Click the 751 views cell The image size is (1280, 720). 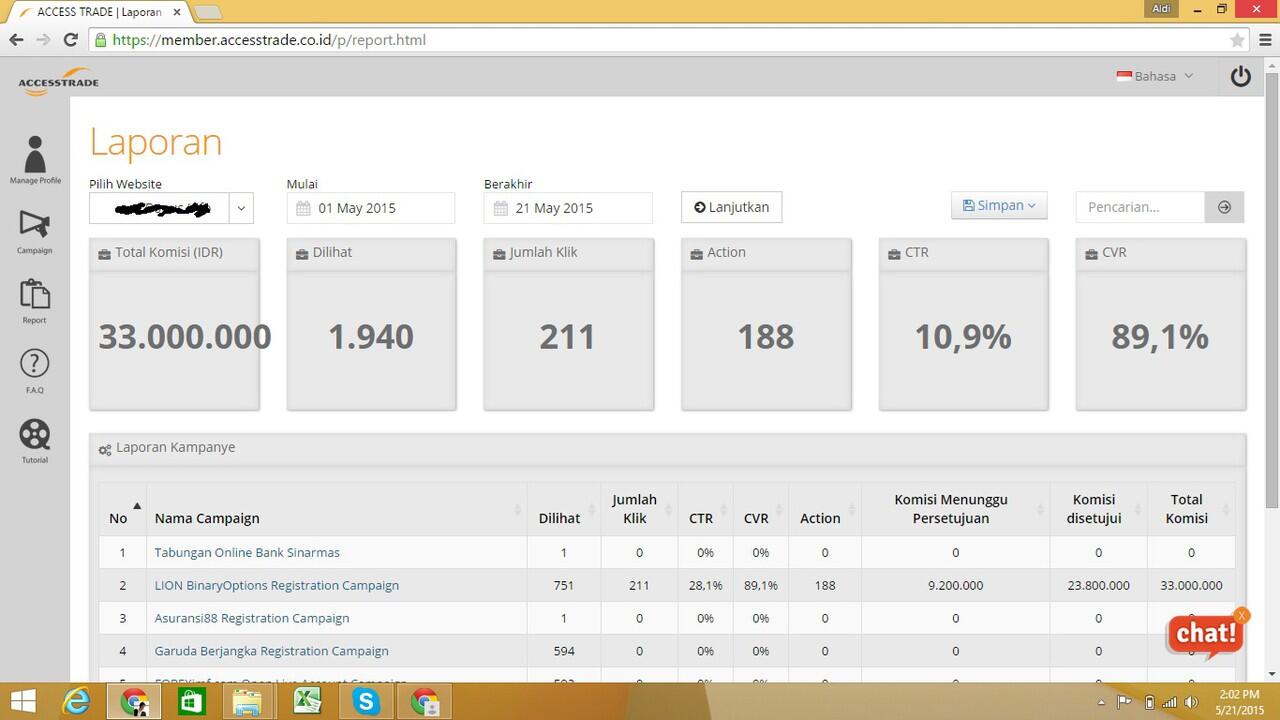point(563,585)
